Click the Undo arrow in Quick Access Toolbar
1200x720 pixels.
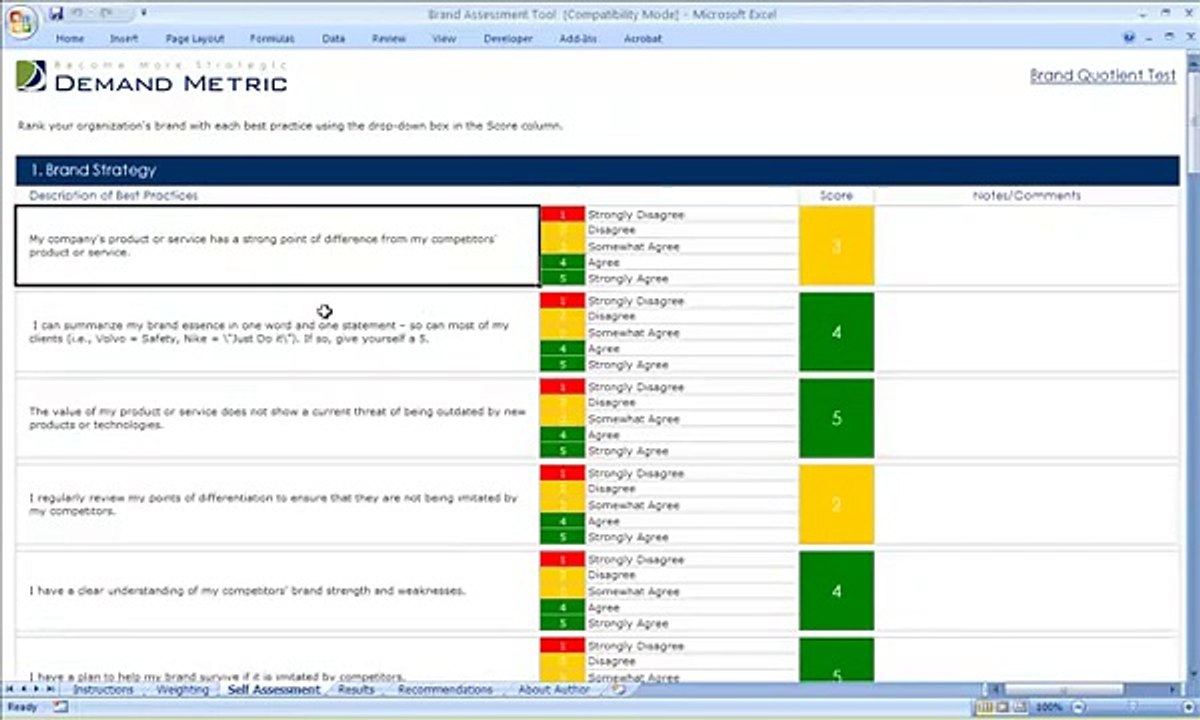(x=79, y=14)
